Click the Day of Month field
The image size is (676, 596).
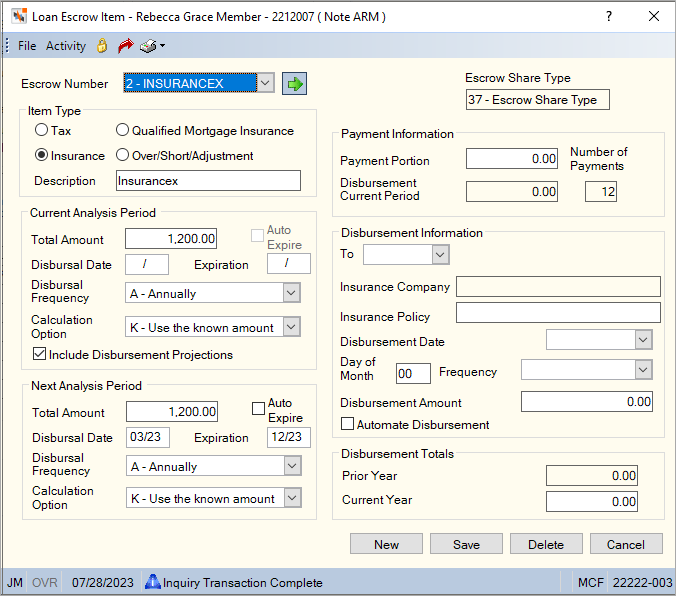click(x=413, y=373)
